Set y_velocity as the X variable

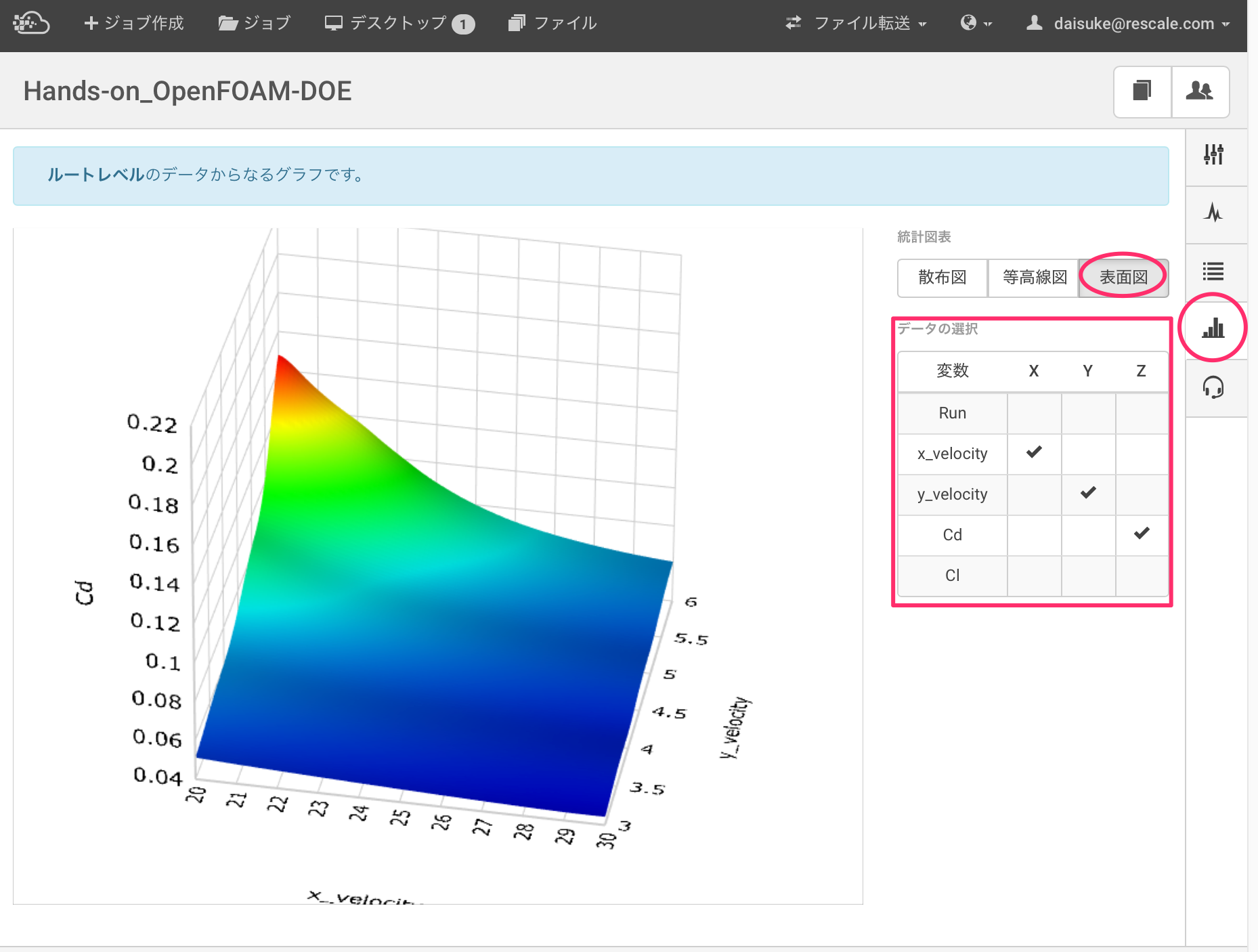(x=1034, y=494)
